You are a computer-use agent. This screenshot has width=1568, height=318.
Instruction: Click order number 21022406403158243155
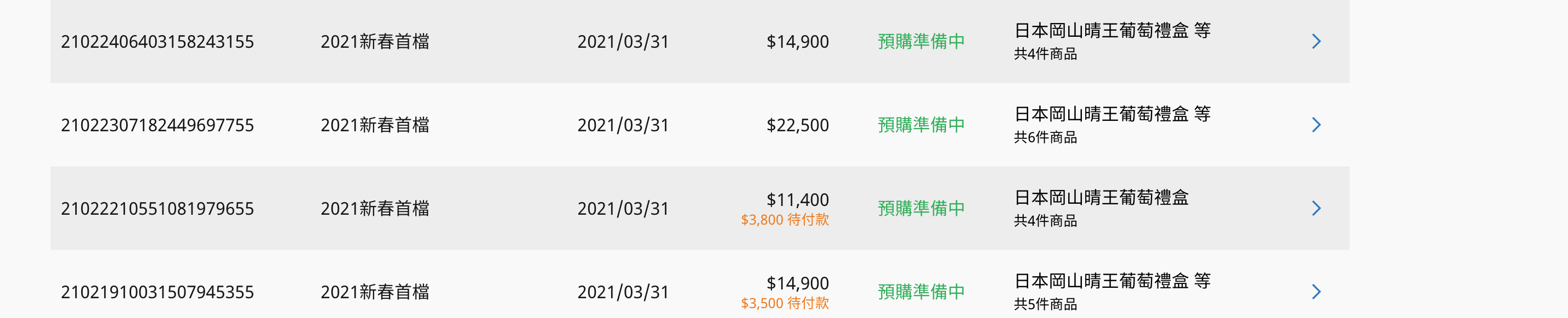[x=157, y=41]
